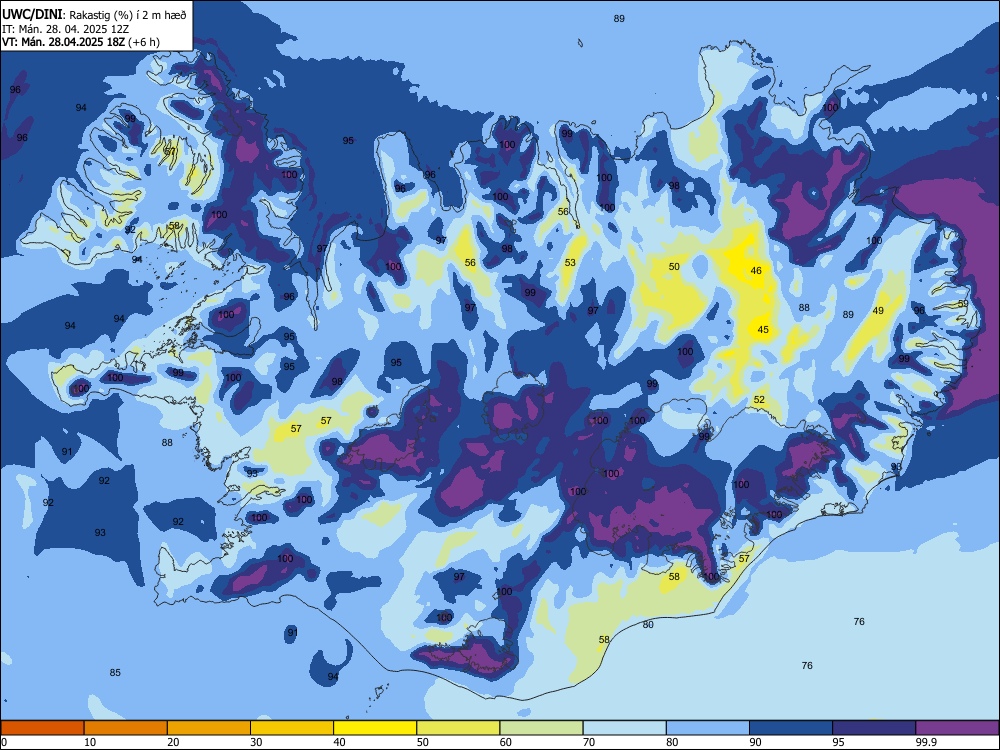Pick the 60–70 light green legend swatch
Screen dimensions: 1000x750
coord(541,728)
